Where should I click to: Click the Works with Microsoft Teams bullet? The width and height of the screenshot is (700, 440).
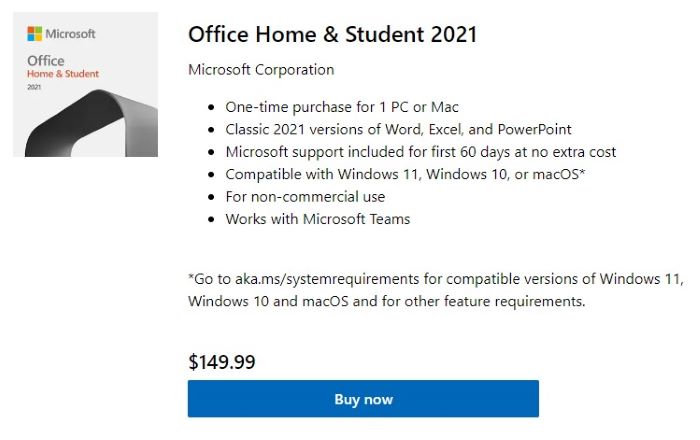[318, 219]
